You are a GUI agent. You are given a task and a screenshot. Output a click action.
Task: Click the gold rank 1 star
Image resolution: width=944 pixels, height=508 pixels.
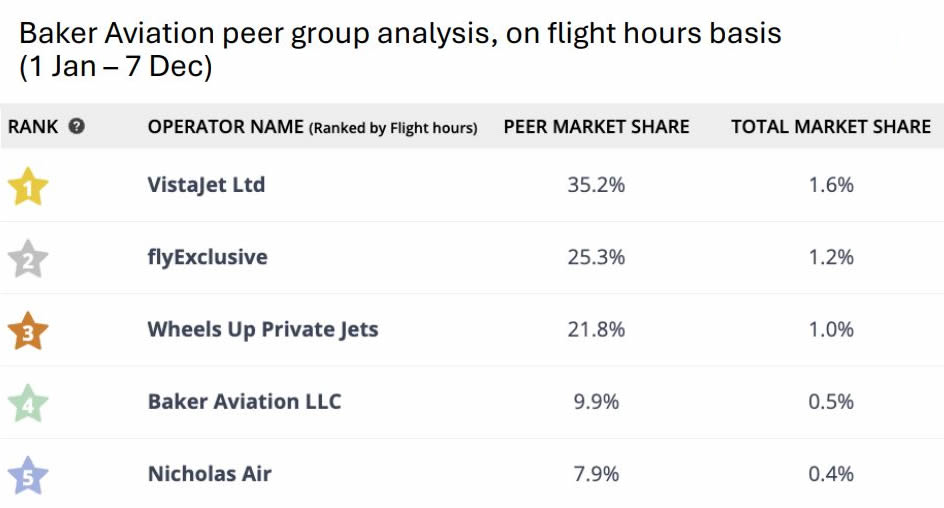(x=28, y=186)
